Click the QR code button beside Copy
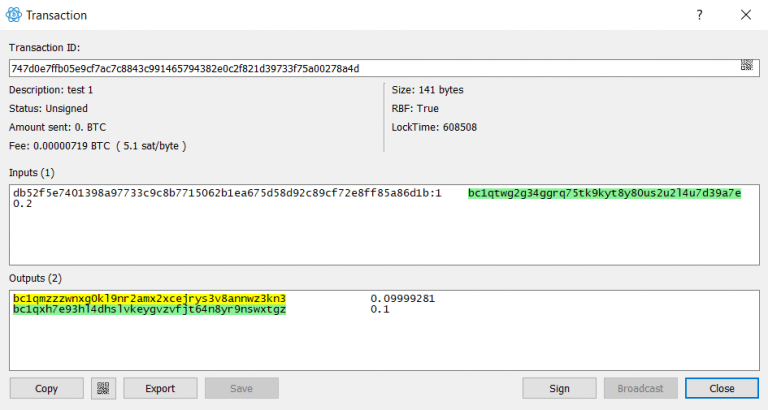 tap(103, 388)
